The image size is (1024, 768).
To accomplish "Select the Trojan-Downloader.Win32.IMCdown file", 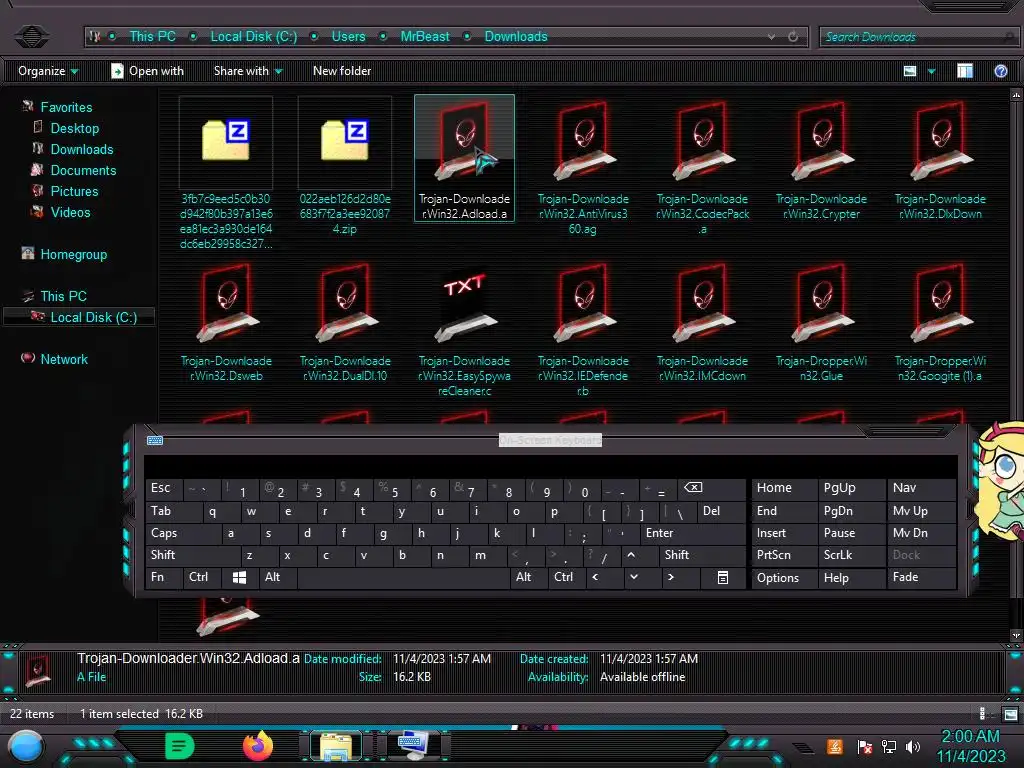I will pos(702,321).
